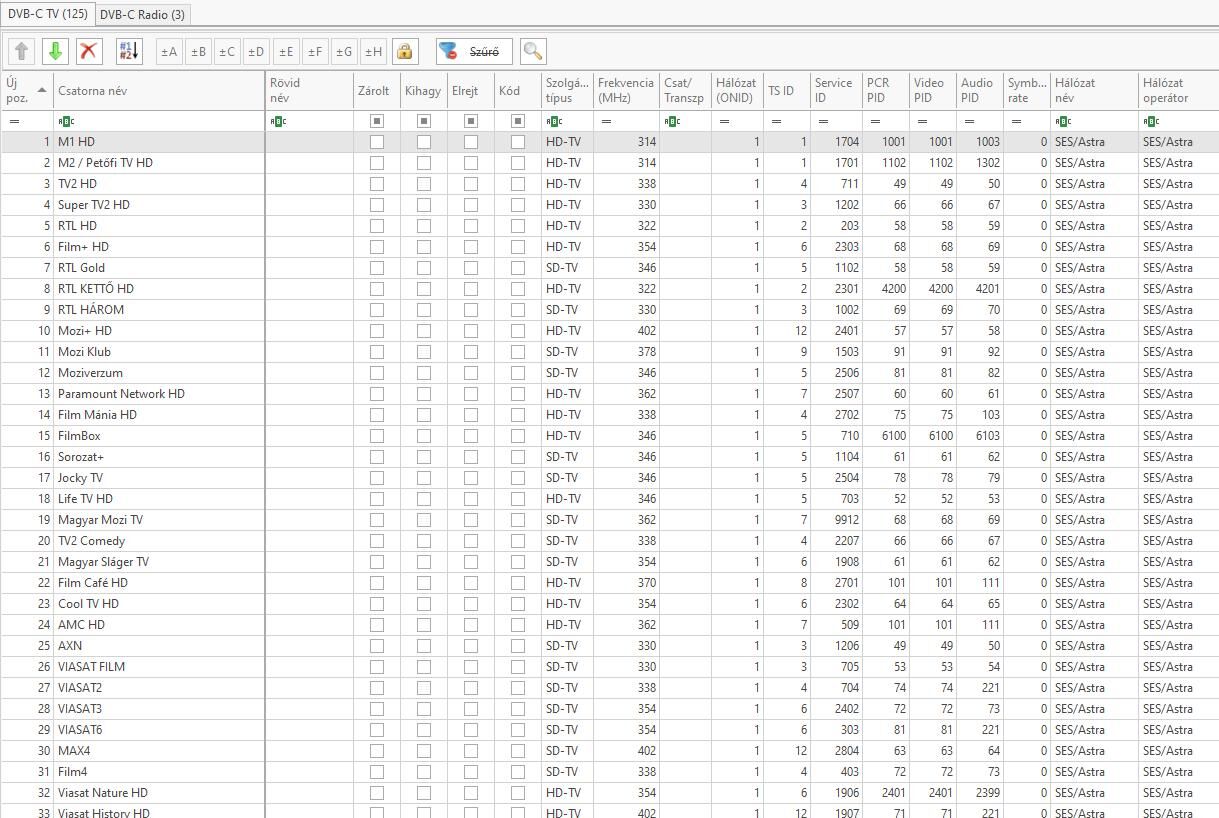Click the renumber channels sort icon

(x=130, y=51)
